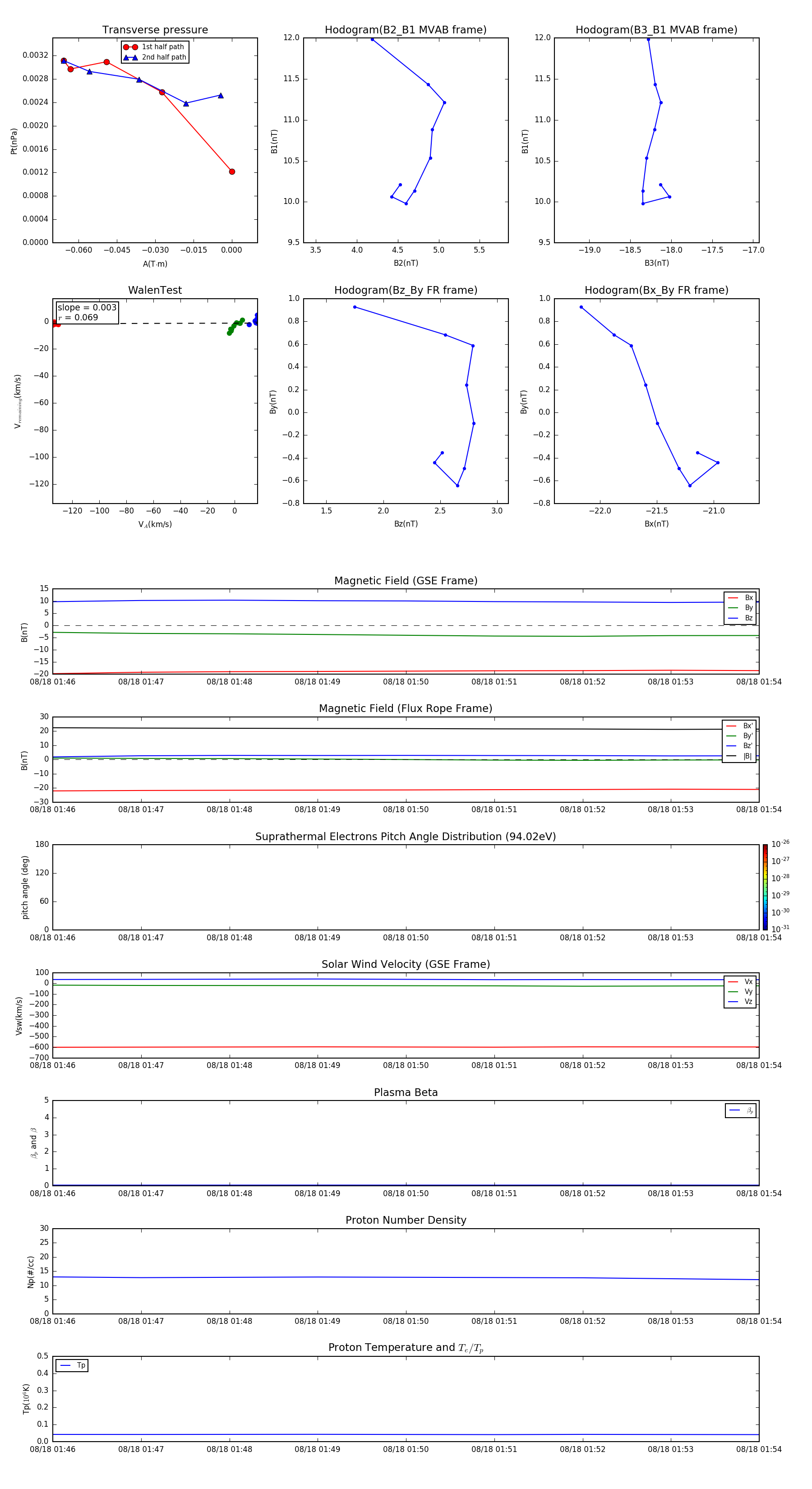Click the Bx entry in GSE magnetic legend
812x1489 pixels.
point(740,598)
